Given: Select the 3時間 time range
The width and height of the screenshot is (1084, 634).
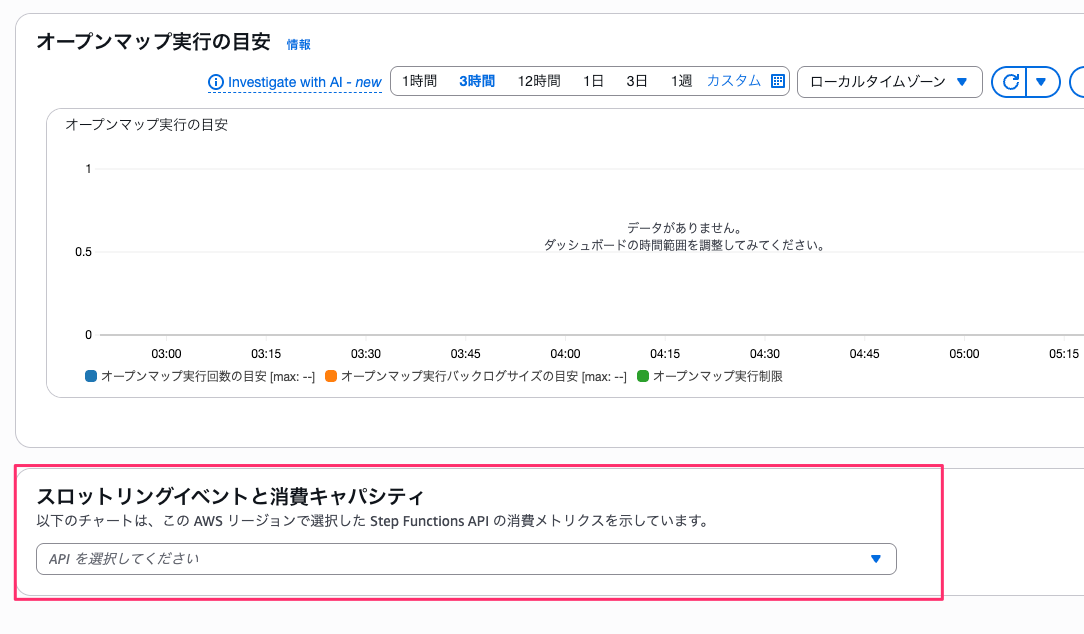Looking at the screenshot, I should pos(475,80).
